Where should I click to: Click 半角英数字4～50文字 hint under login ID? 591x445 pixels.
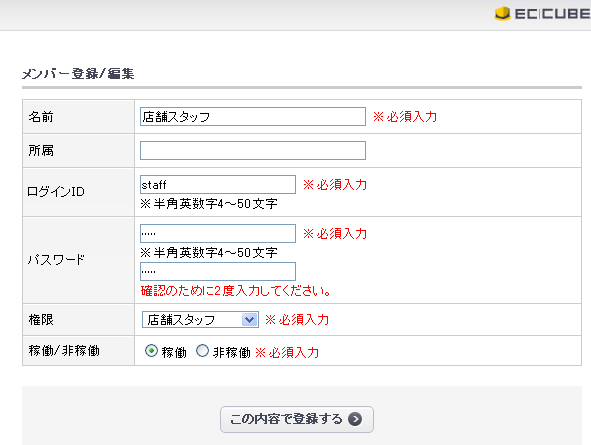point(209,204)
